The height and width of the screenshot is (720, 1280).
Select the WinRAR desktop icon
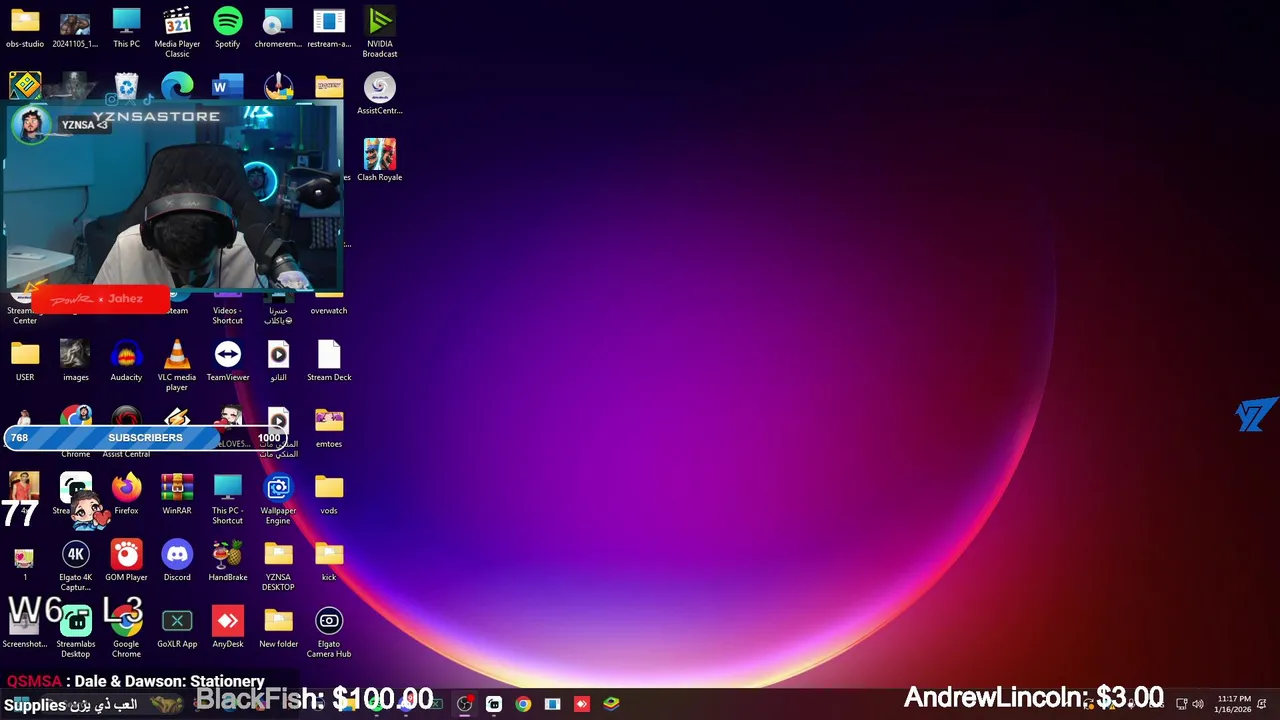pyautogui.click(x=177, y=494)
